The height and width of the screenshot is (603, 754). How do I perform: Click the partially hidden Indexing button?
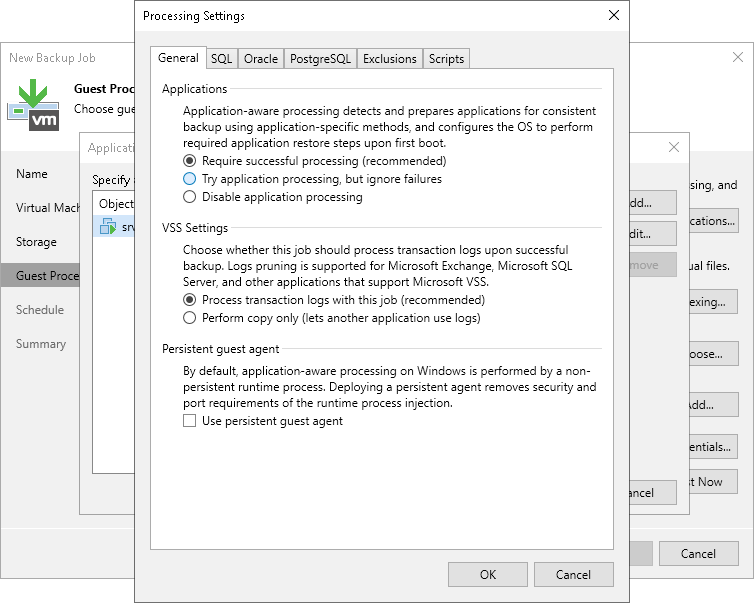(714, 302)
